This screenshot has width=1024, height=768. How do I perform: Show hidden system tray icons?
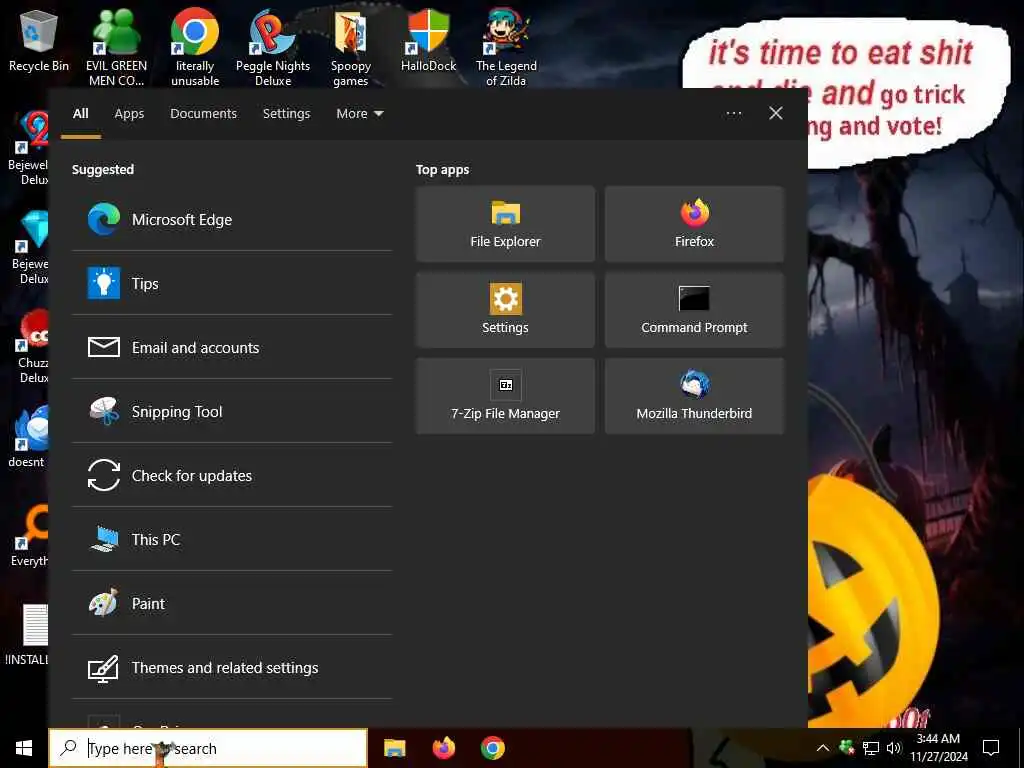point(823,748)
